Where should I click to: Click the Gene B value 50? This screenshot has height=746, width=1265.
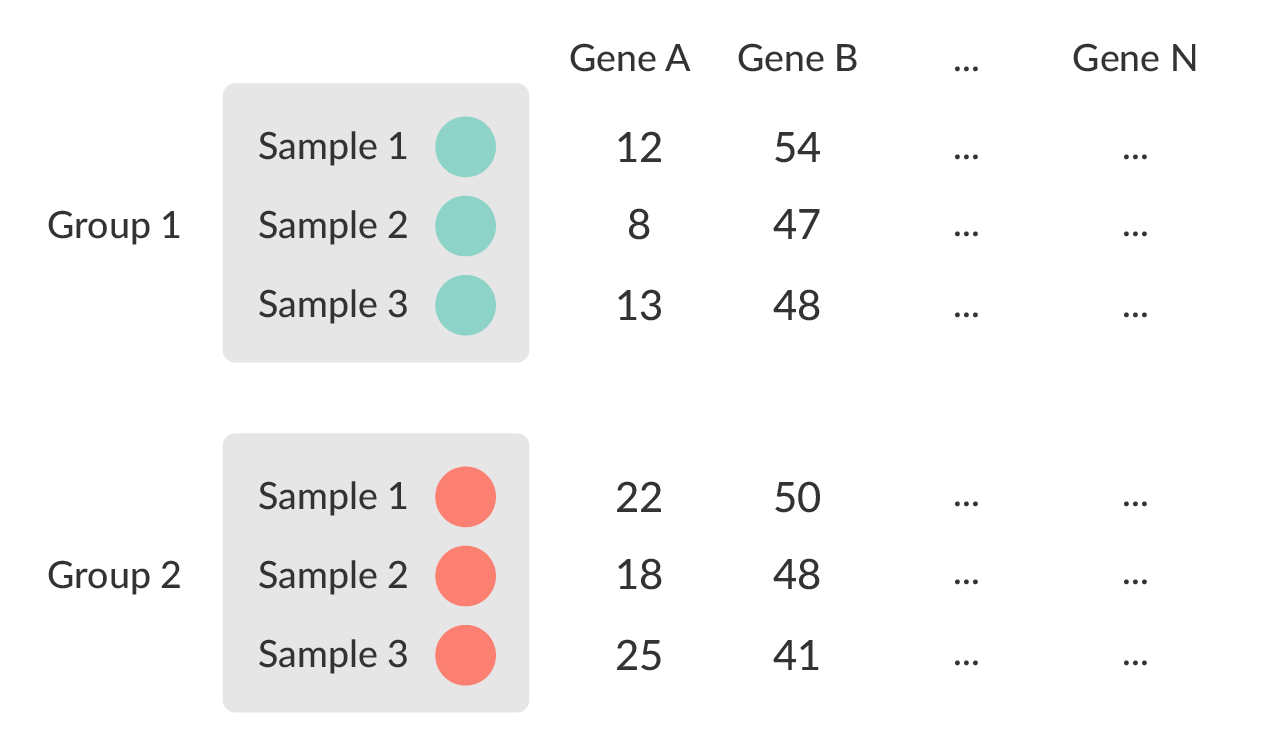click(797, 497)
